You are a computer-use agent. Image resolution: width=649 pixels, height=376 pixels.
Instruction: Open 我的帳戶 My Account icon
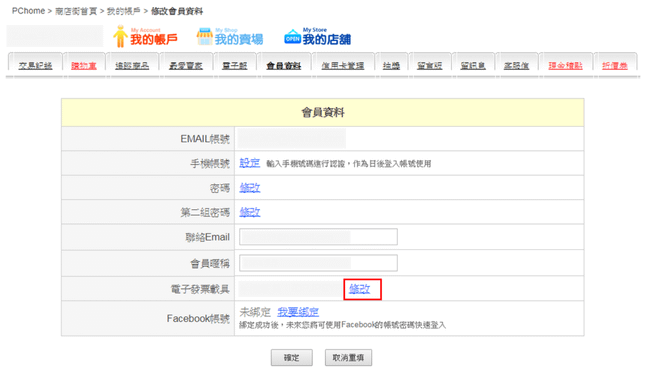coord(145,36)
